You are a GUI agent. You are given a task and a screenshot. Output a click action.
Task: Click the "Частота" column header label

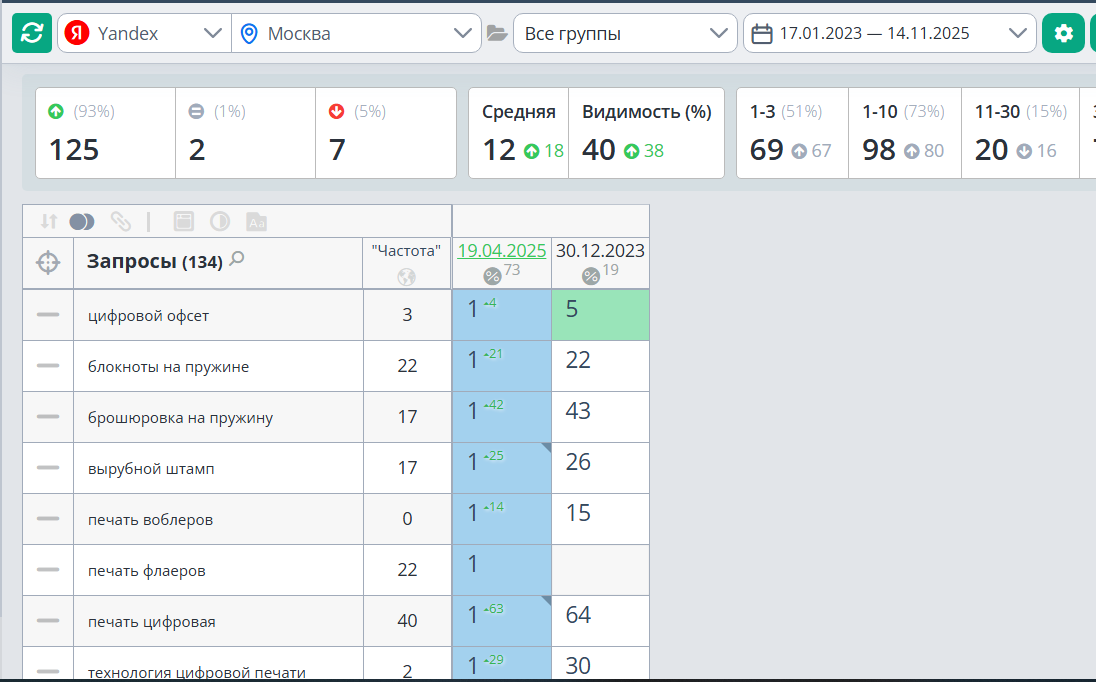[406, 250]
